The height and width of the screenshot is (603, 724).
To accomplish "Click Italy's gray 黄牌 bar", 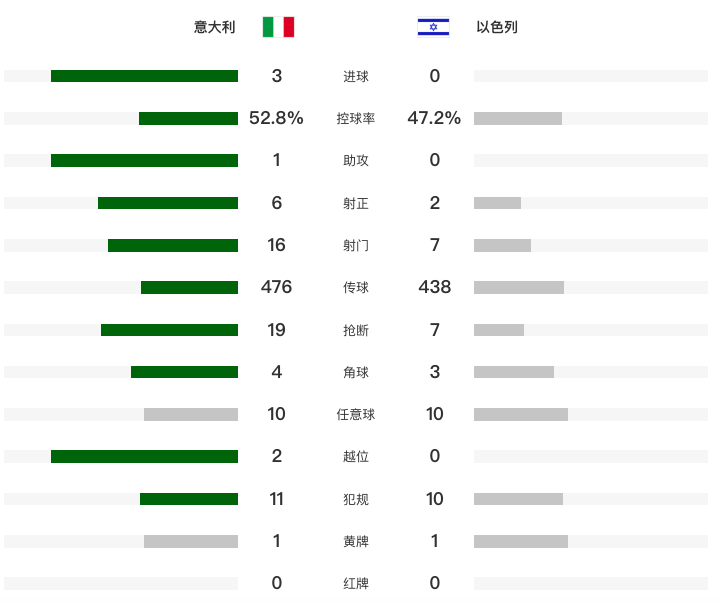I will point(191,541).
